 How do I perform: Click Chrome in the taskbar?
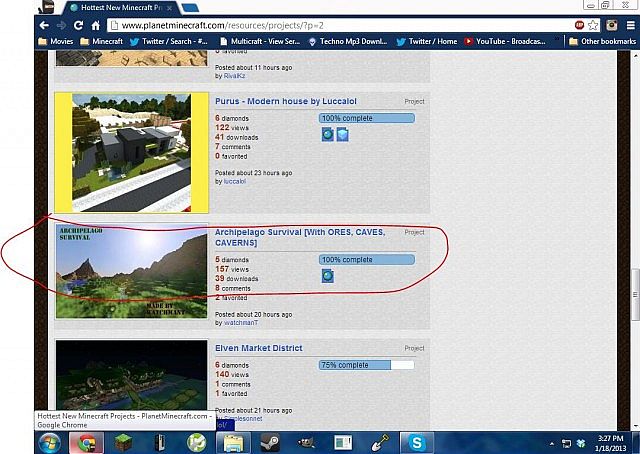coord(87,443)
